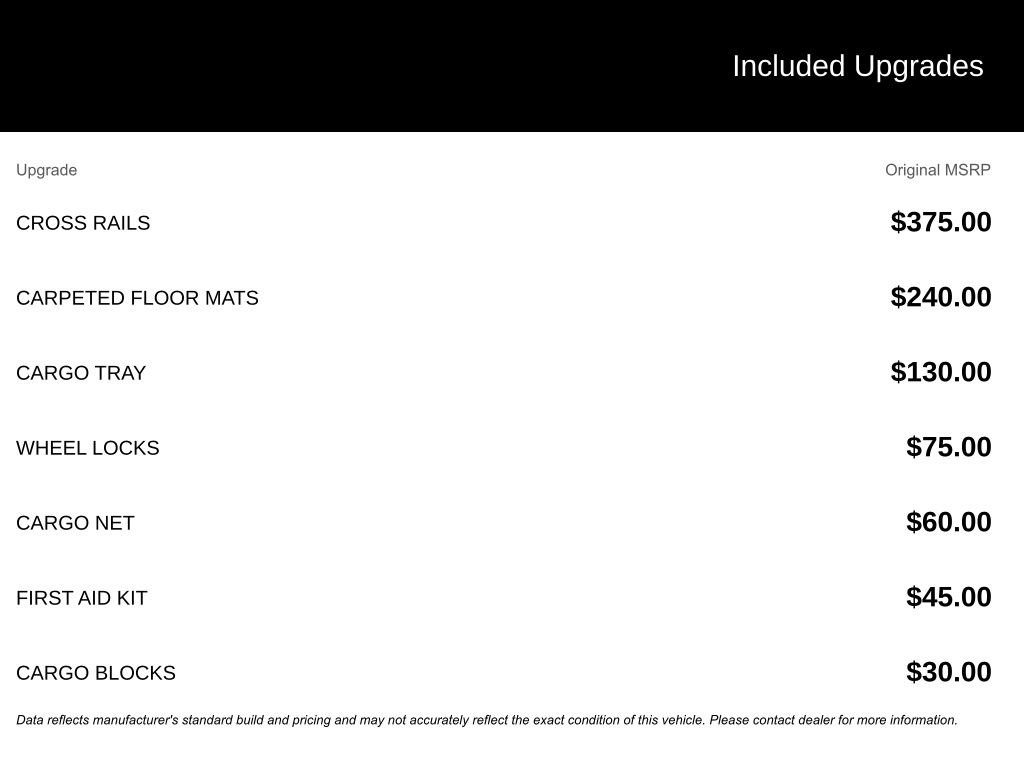This screenshot has height=768, width=1024.
Task: Click the Original MSRP column header
Action: [937, 170]
